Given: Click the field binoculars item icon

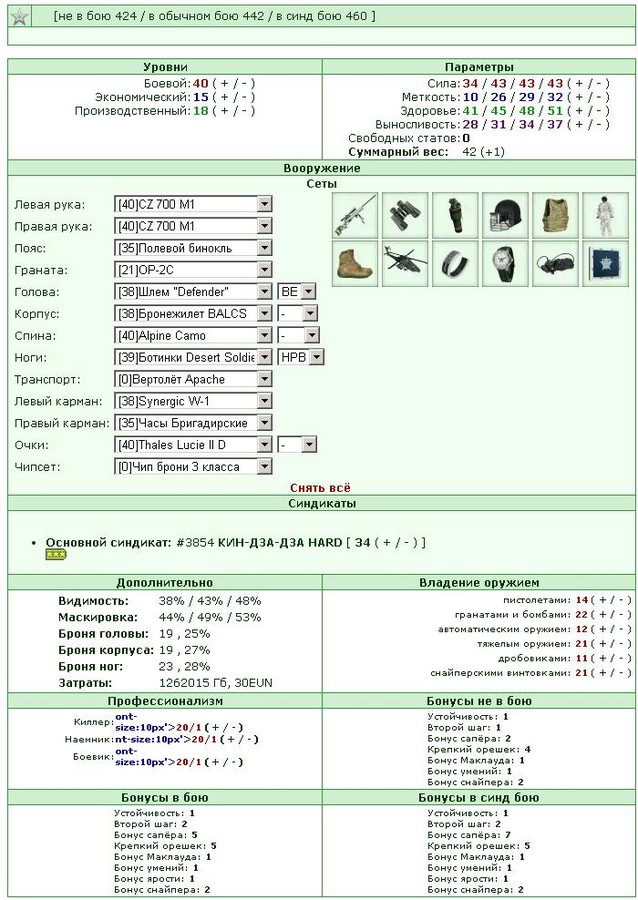Looking at the screenshot, I should pos(406,215).
